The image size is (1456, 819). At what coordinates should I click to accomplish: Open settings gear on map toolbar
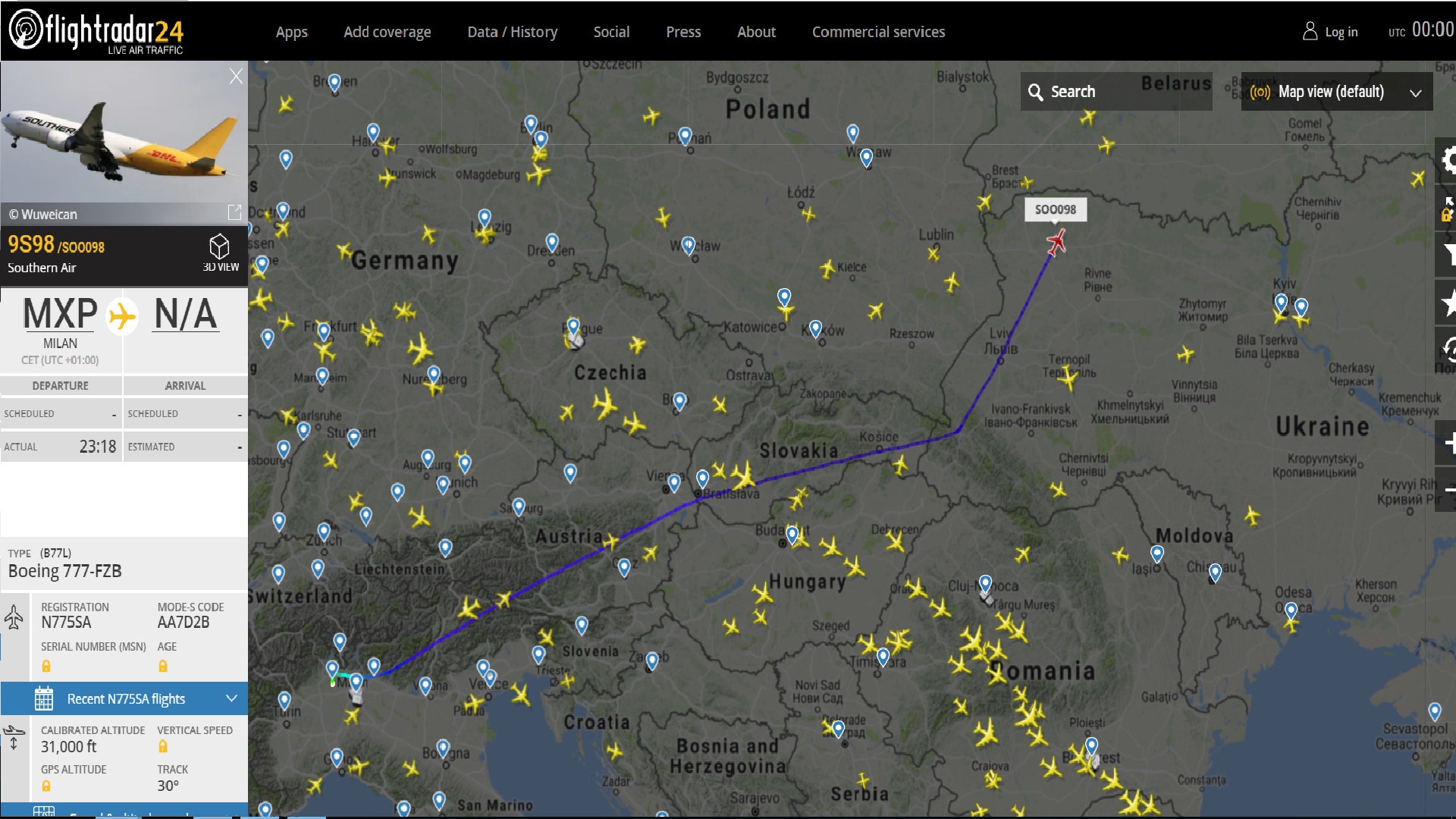(1448, 160)
